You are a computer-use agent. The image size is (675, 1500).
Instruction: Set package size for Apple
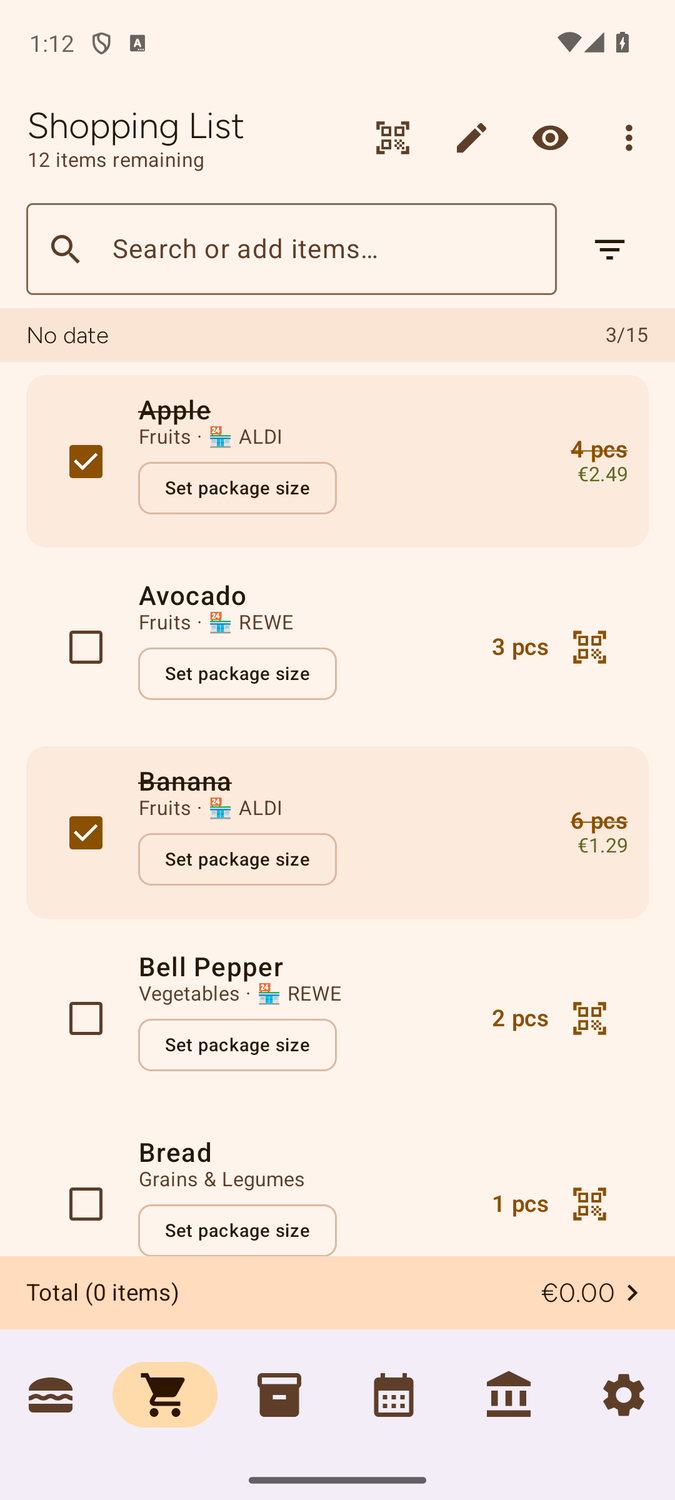237,488
